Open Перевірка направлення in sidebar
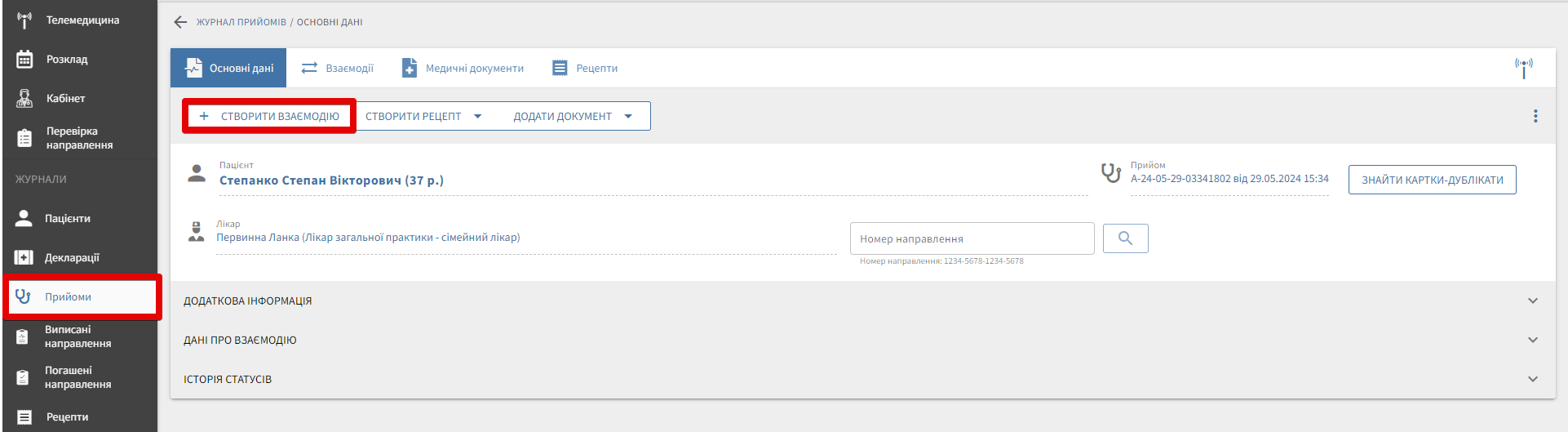Image resolution: width=1568 pixels, height=432 pixels. (x=78, y=138)
